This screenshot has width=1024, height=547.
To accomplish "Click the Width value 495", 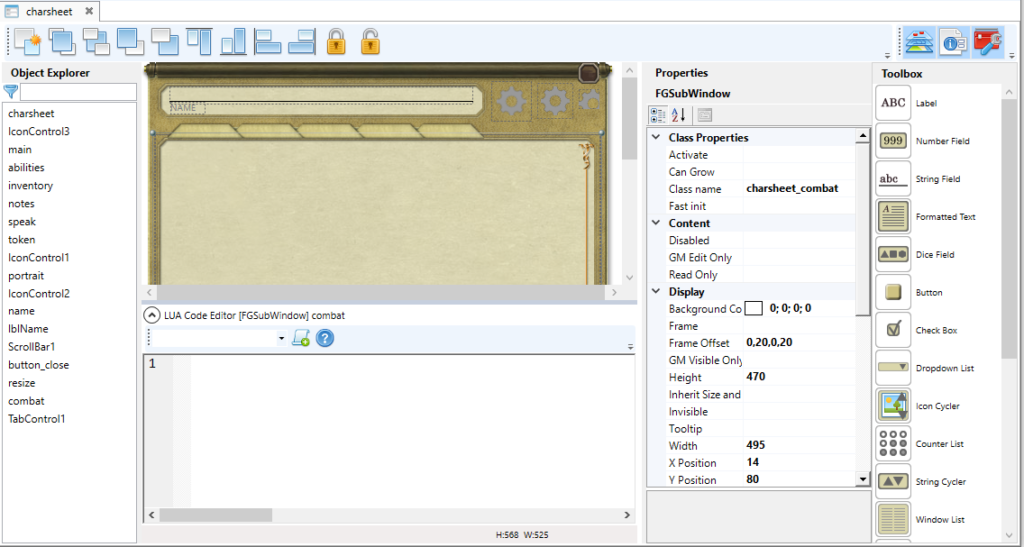I will click(x=799, y=445).
